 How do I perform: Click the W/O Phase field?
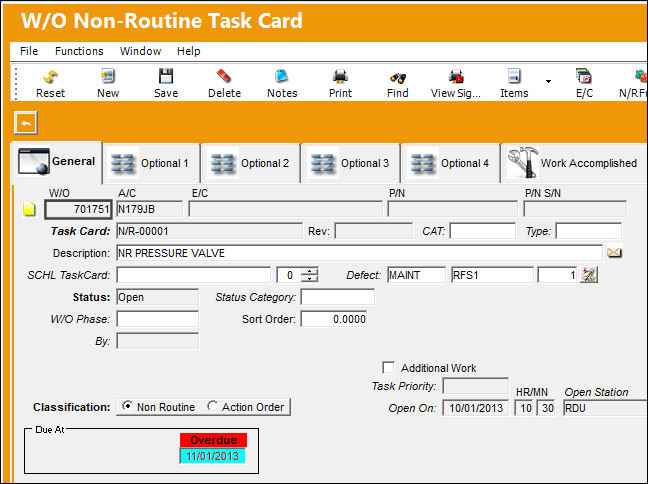pos(157,319)
